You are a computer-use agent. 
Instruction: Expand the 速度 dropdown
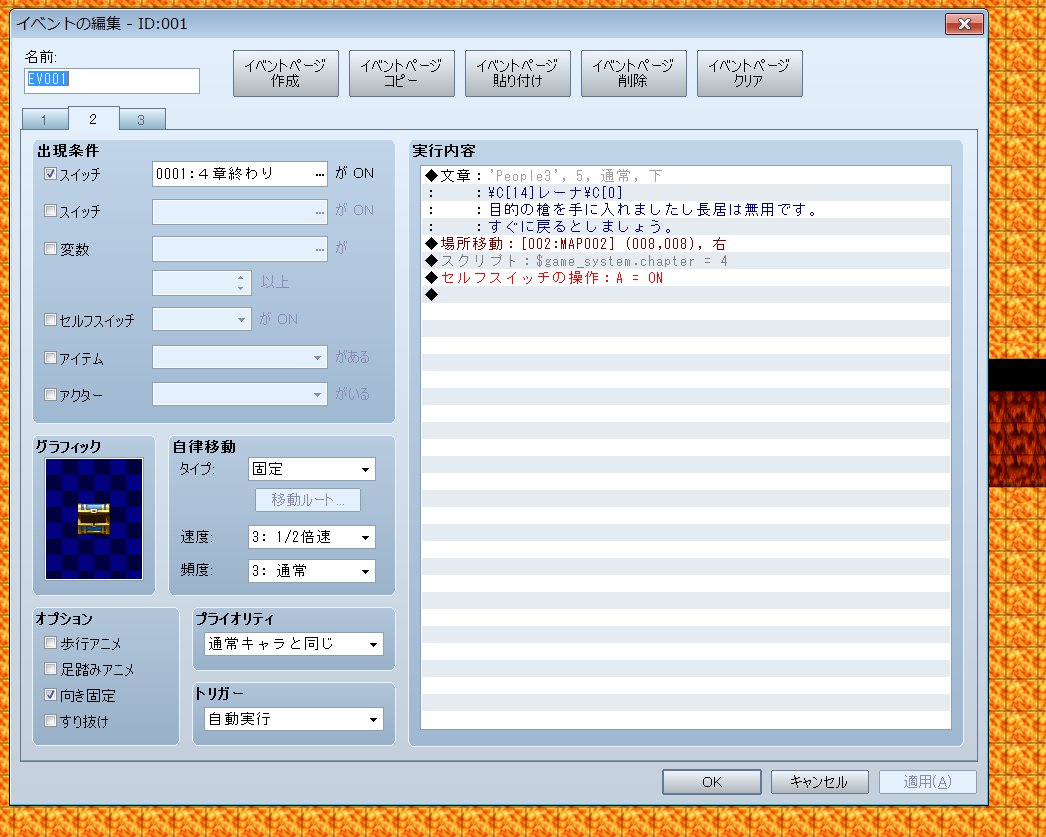311,537
